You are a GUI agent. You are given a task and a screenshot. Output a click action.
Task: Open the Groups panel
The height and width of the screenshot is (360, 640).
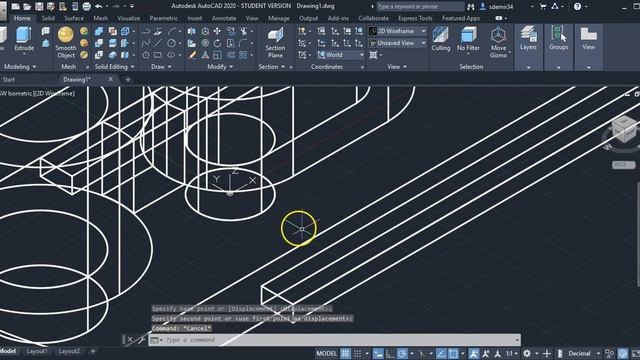tap(558, 38)
